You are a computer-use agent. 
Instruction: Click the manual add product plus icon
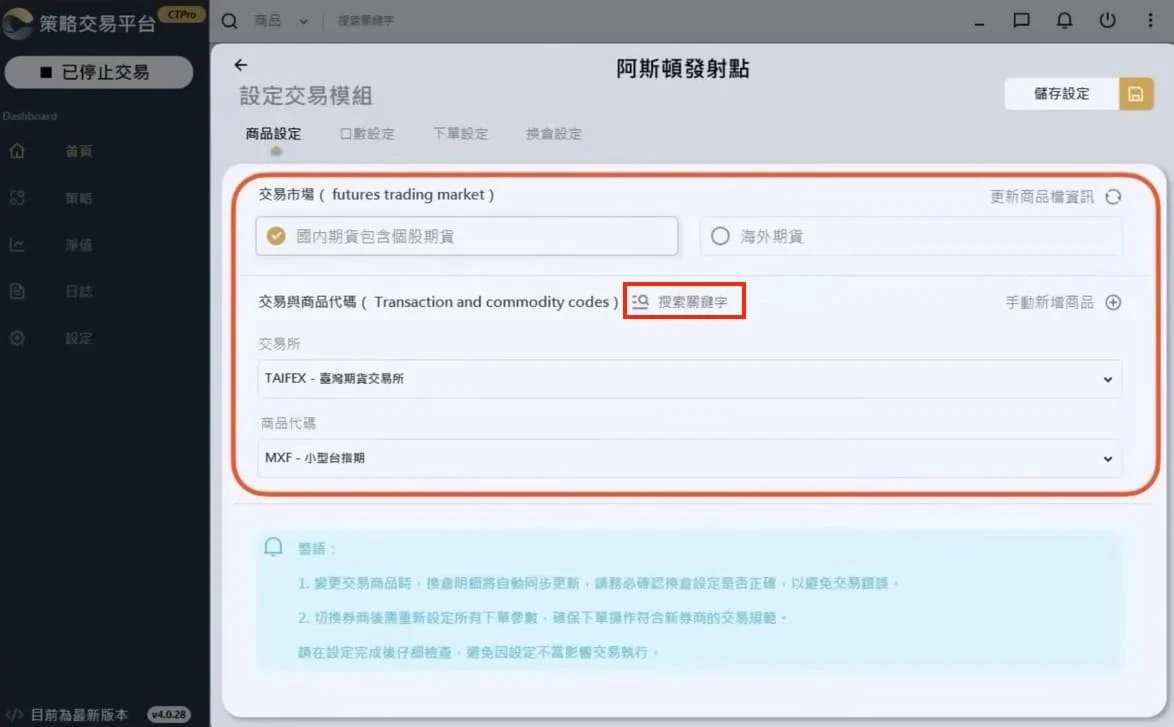tap(1113, 302)
